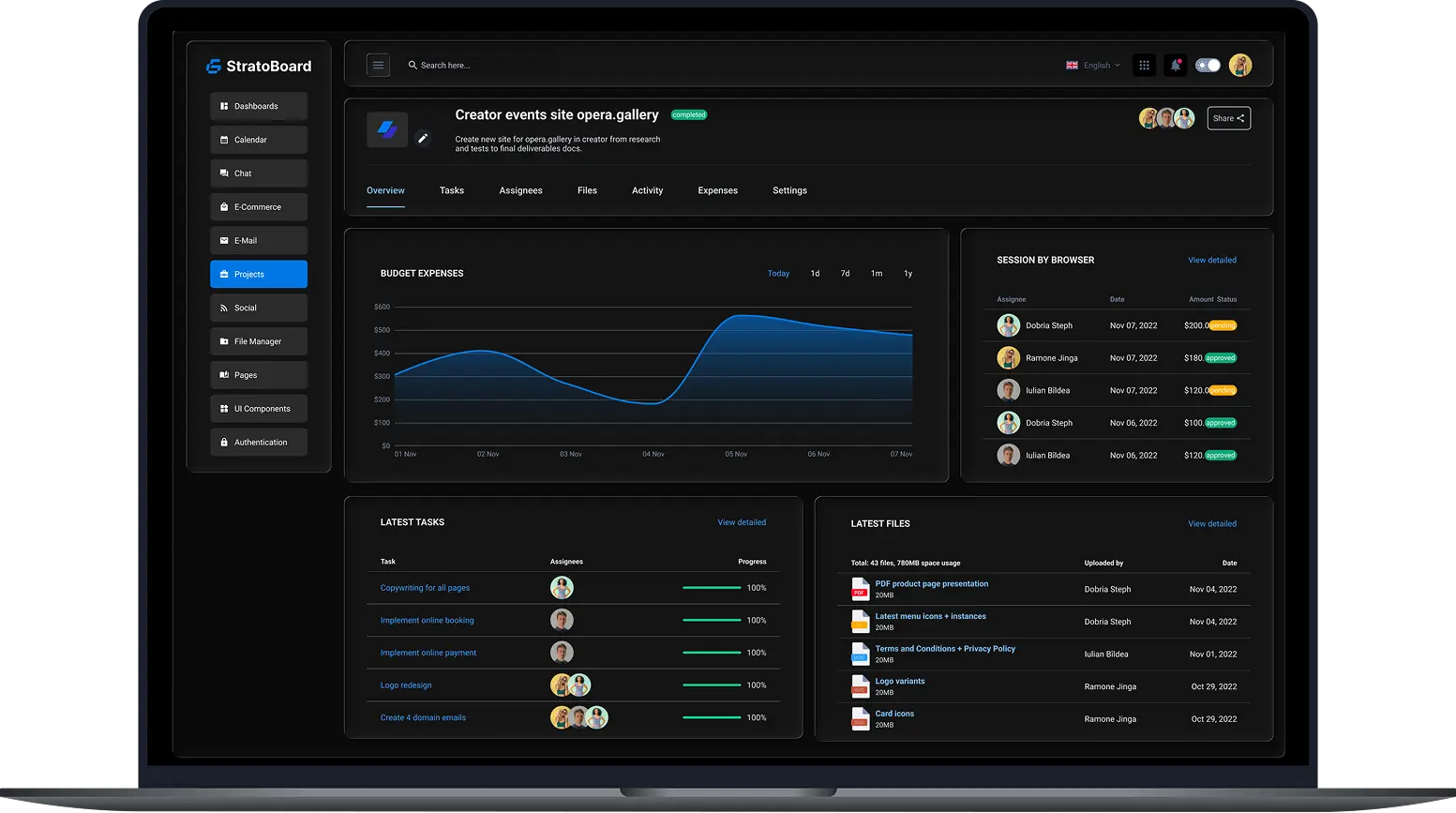1456x813 pixels.
Task: Click progress bar for Logo redesign
Action: pyautogui.click(x=712, y=685)
